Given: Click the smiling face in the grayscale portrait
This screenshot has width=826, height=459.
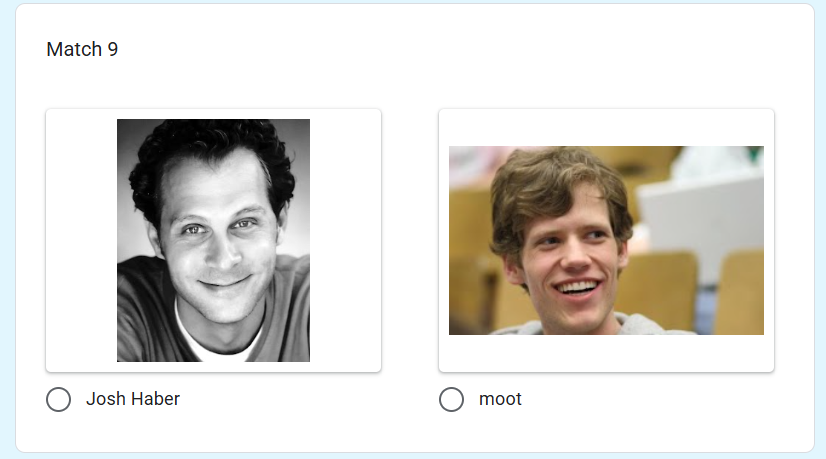Looking at the screenshot, I should (221, 248).
